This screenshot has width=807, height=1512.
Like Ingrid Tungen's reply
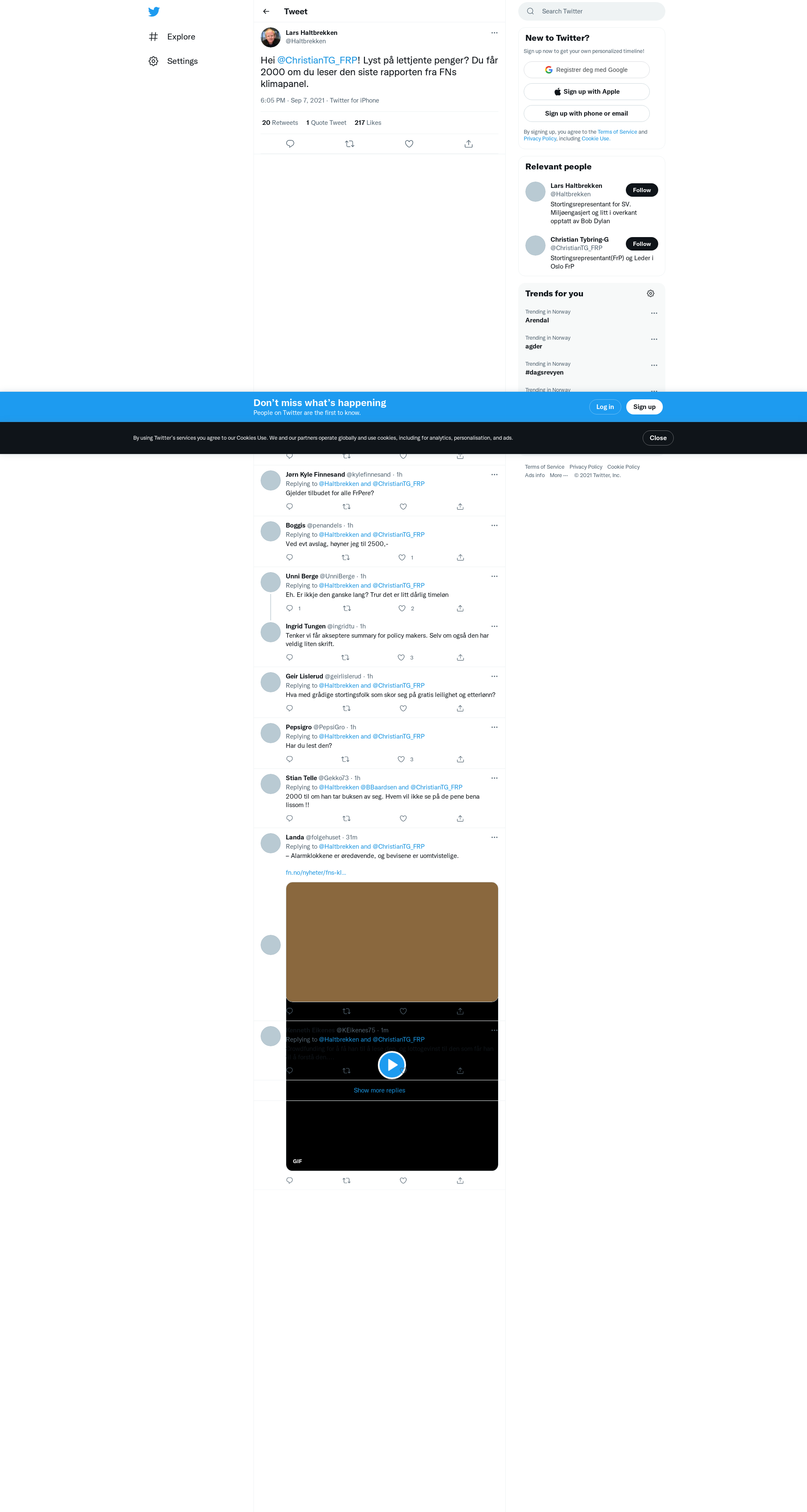click(401, 657)
